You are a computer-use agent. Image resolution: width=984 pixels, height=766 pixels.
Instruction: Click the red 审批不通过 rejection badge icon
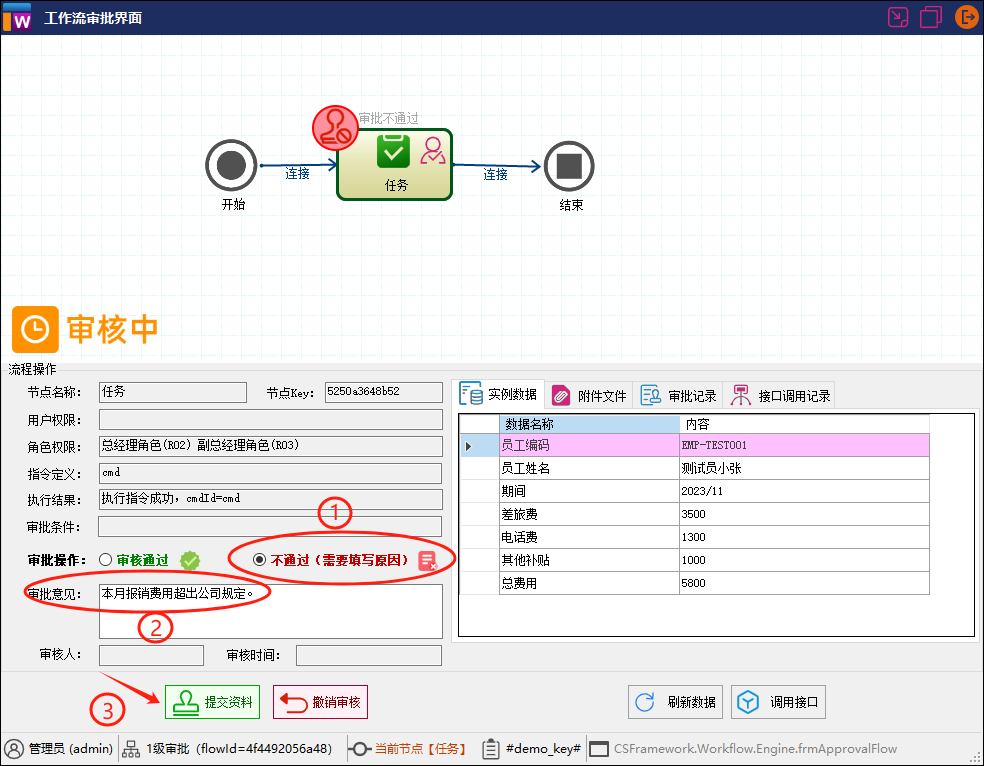pyautogui.click(x=335, y=128)
